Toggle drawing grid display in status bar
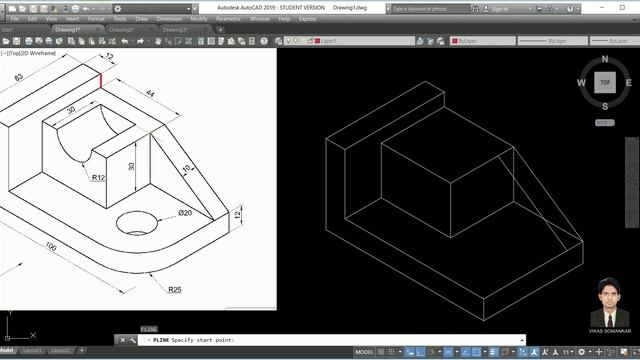 pos(381,352)
